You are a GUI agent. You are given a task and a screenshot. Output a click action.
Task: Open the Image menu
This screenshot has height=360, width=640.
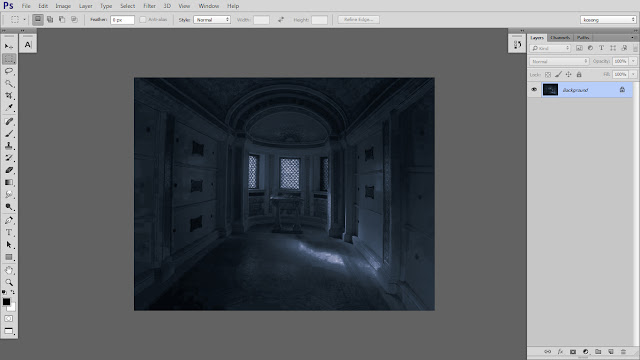63,6
